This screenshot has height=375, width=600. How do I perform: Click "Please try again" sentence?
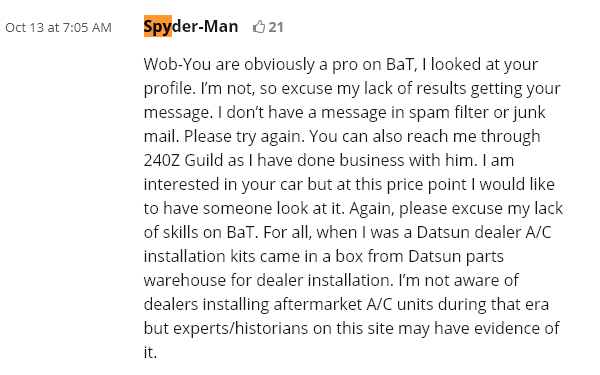click(x=244, y=137)
